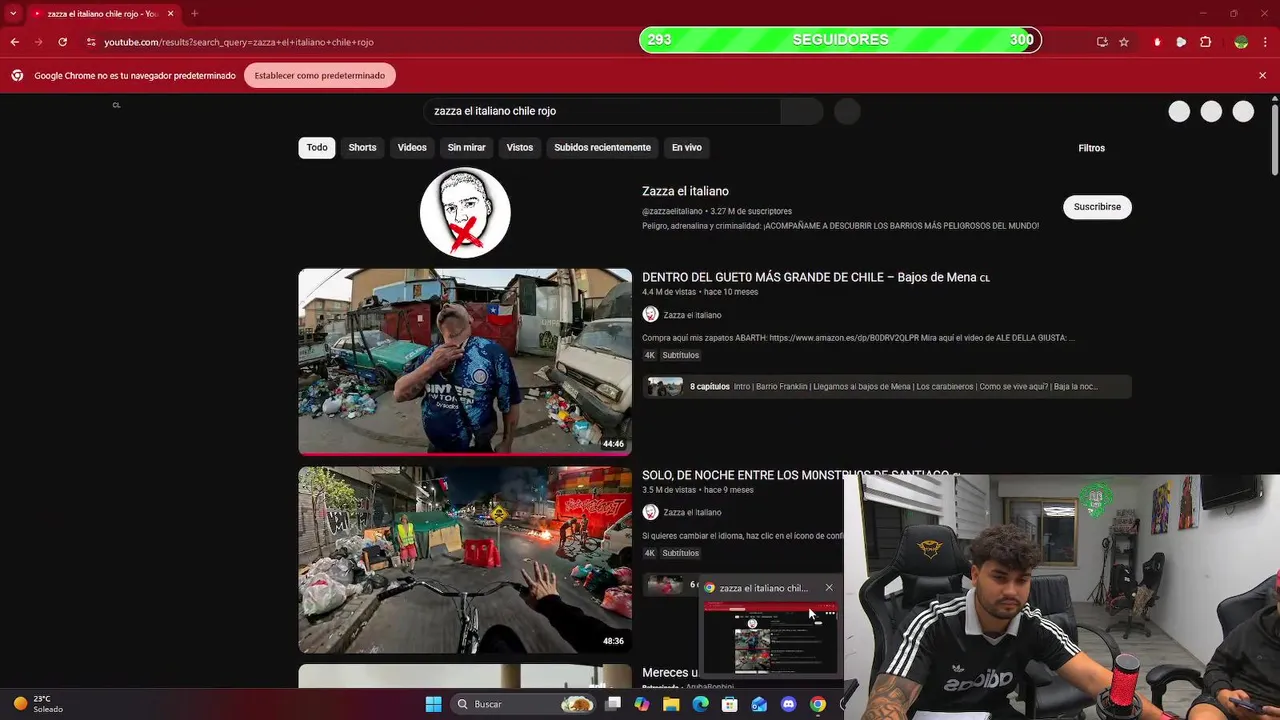
Task: Expand the 8 capítulos chapters row
Action: click(x=887, y=386)
